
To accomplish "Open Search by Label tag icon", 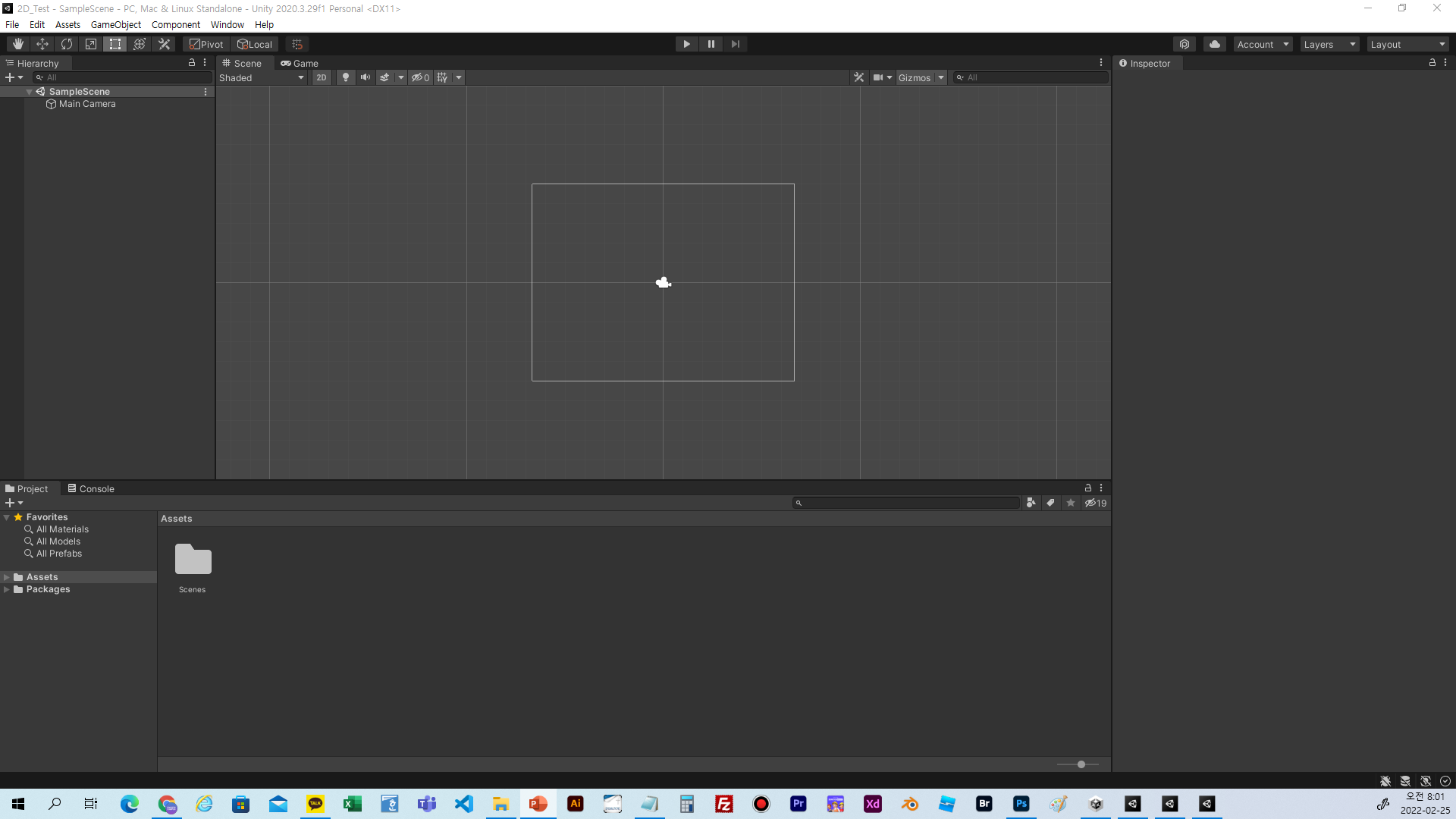I will [x=1050, y=503].
